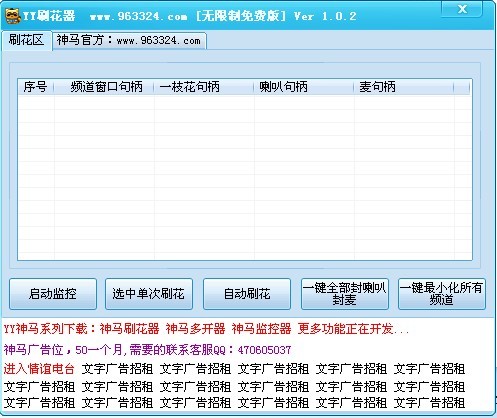Click the QQ number 470605037

pyautogui.click(x=264, y=350)
